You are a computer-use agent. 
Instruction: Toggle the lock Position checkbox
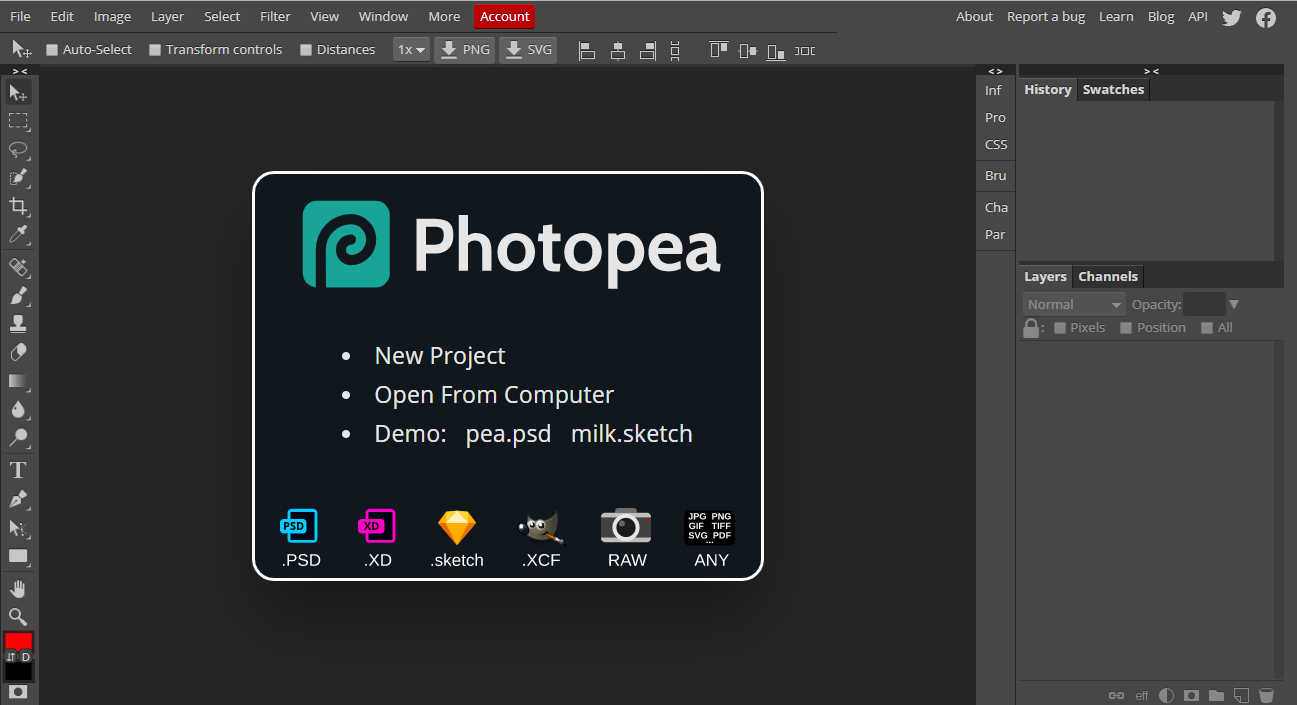(x=1126, y=328)
